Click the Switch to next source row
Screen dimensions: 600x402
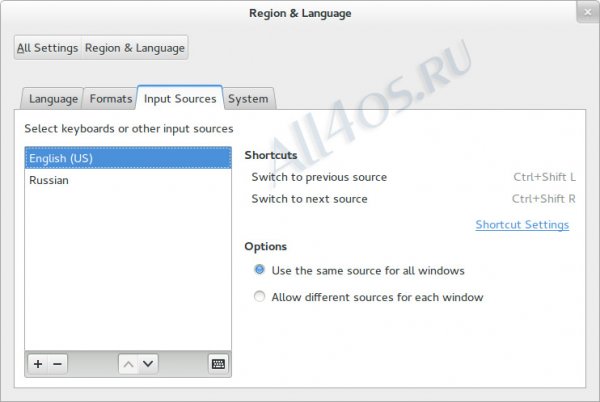[x=413, y=199]
